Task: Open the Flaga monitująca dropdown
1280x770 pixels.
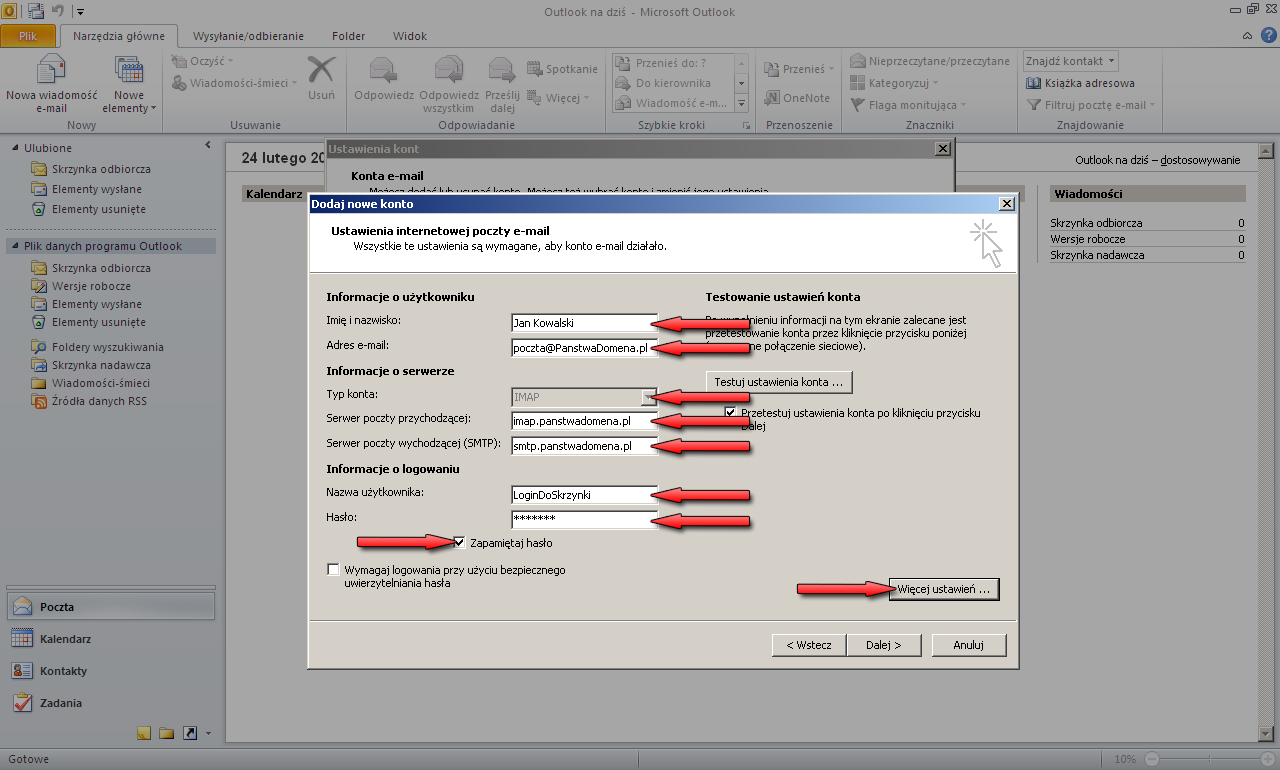Action: click(x=909, y=105)
